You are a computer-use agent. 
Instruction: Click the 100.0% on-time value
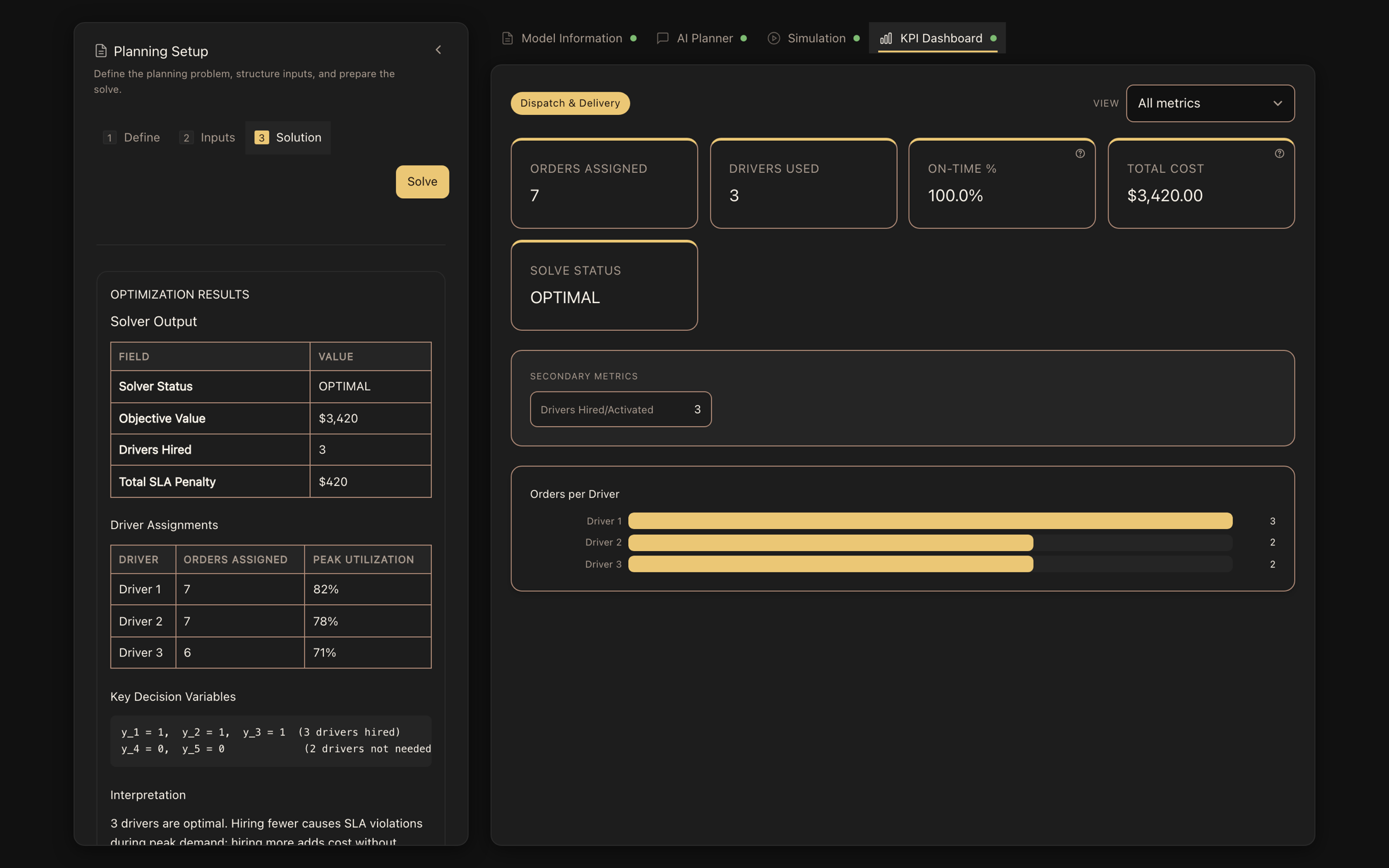[x=955, y=196]
